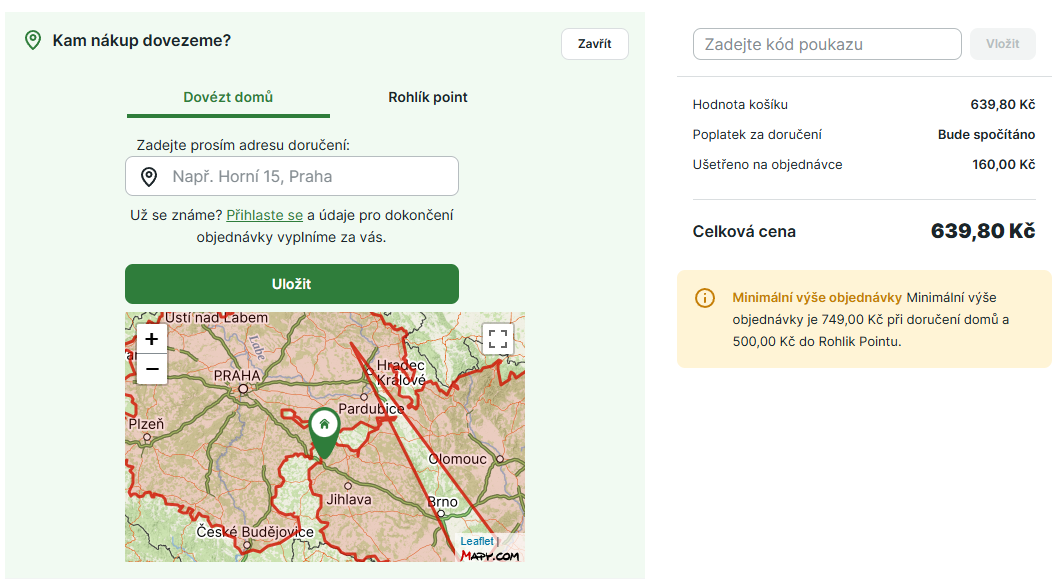The height and width of the screenshot is (587, 1060).
Task: Click Olomouc on the map
Action: point(457,459)
